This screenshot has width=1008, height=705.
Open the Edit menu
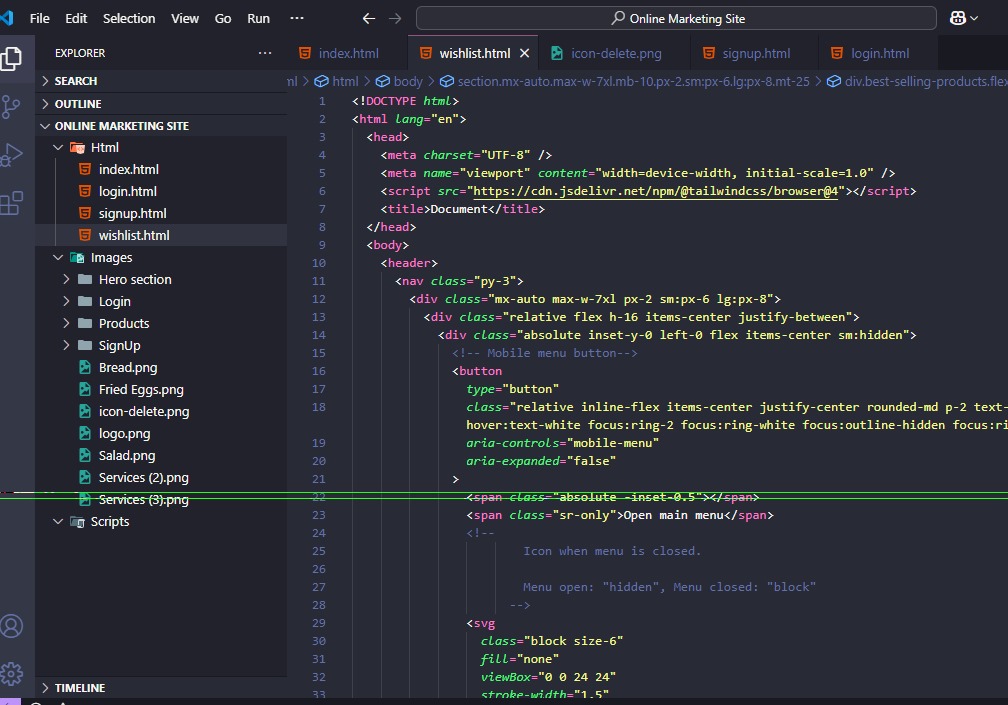tap(76, 19)
